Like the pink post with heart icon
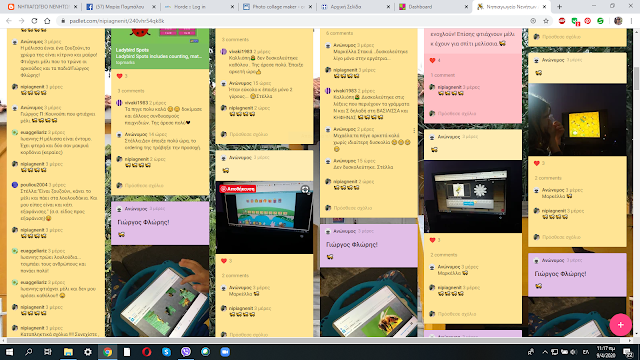The height and width of the screenshot is (360, 640). pyautogui.click(x=433, y=60)
